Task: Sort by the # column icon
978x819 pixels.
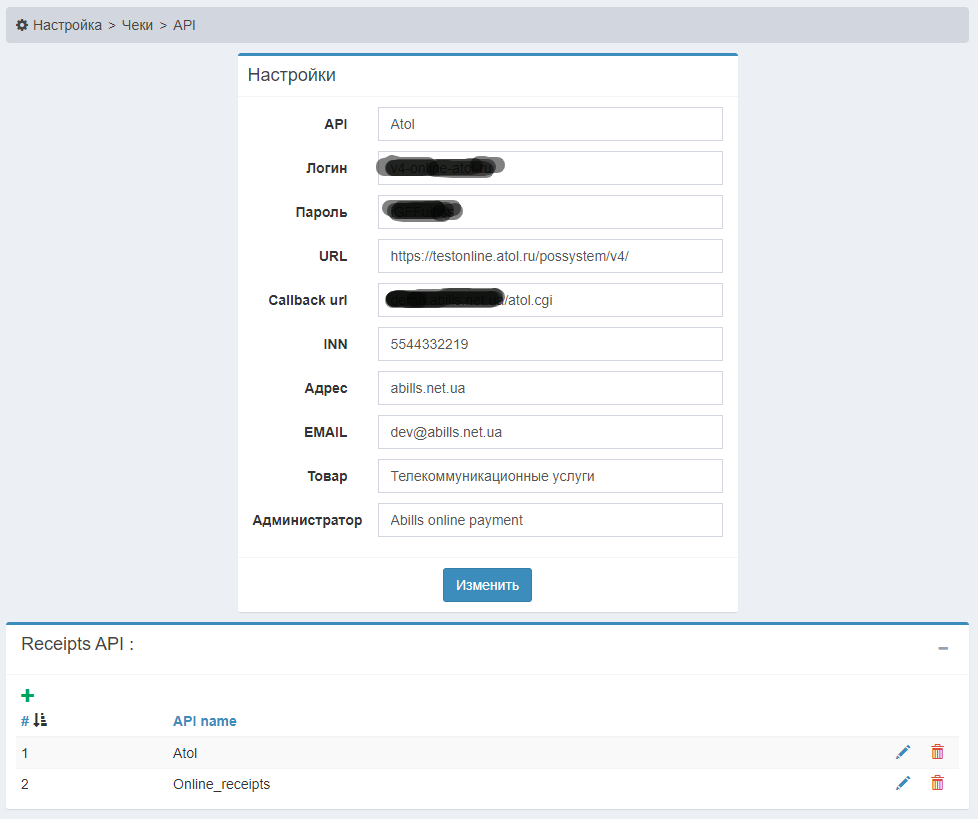Action: point(40,720)
